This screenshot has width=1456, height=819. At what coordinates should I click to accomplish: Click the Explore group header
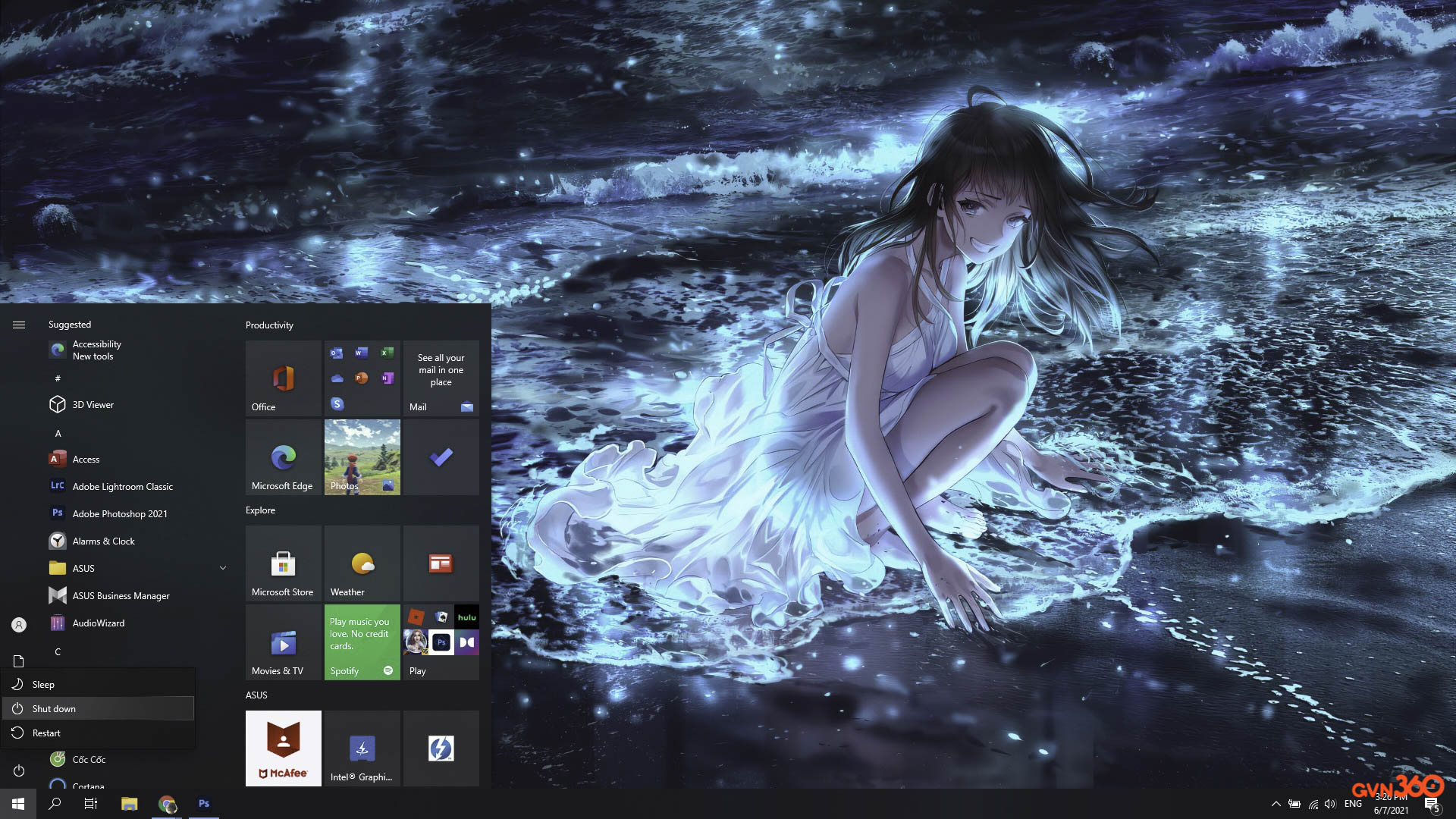coord(260,510)
